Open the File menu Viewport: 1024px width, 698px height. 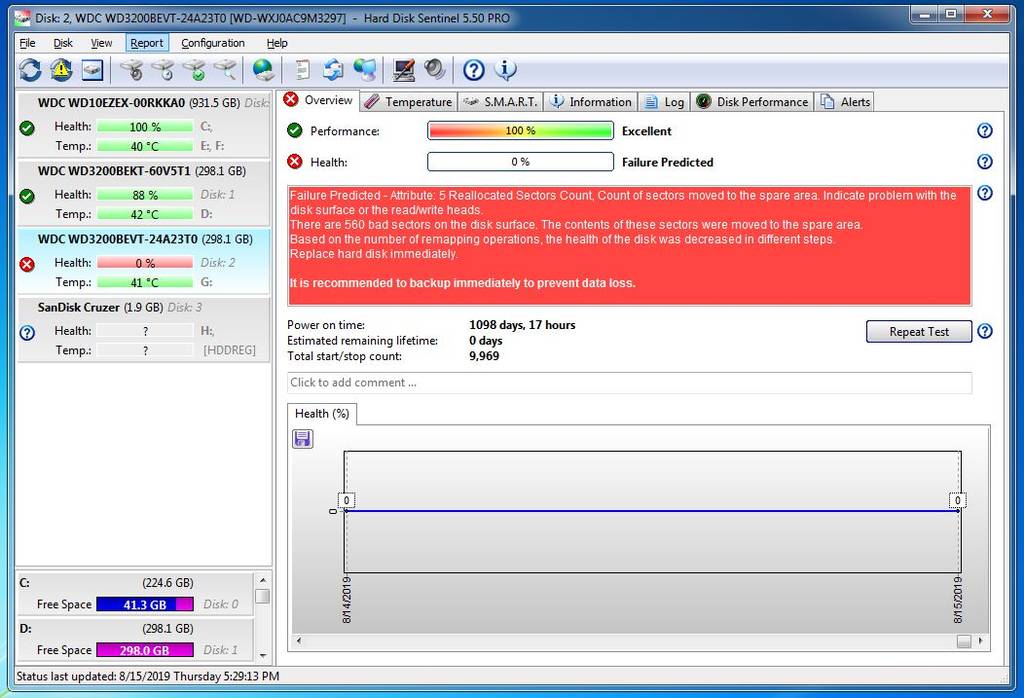tap(27, 43)
